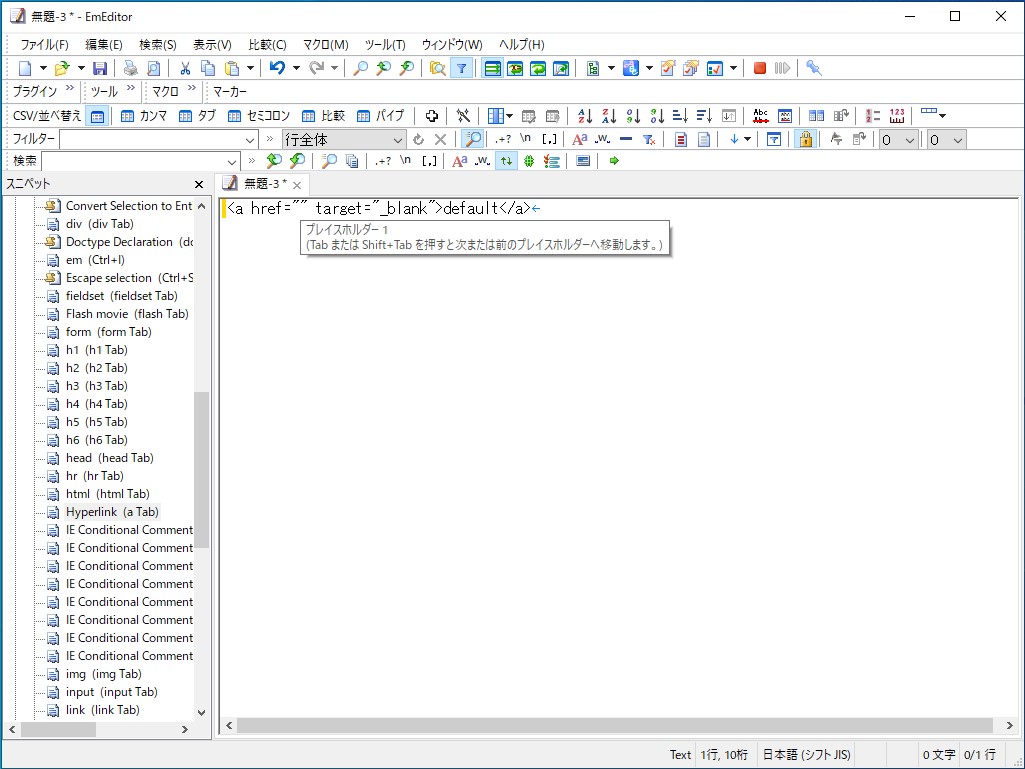Select the Hyperlink (a Tab) snippet
This screenshot has width=1025, height=769.
tap(112, 512)
